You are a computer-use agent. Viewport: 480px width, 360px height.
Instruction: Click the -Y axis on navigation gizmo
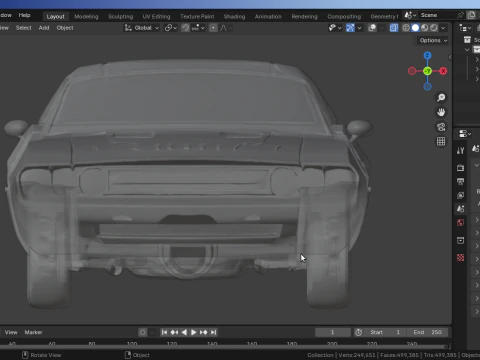[427, 71]
